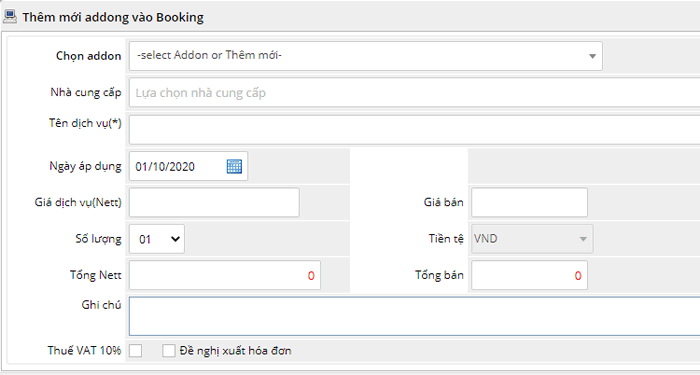Click the Thêm mới addong vào Booking title
Image resolution: width=700 pixels, height=375 pixels.
[113, 17]
